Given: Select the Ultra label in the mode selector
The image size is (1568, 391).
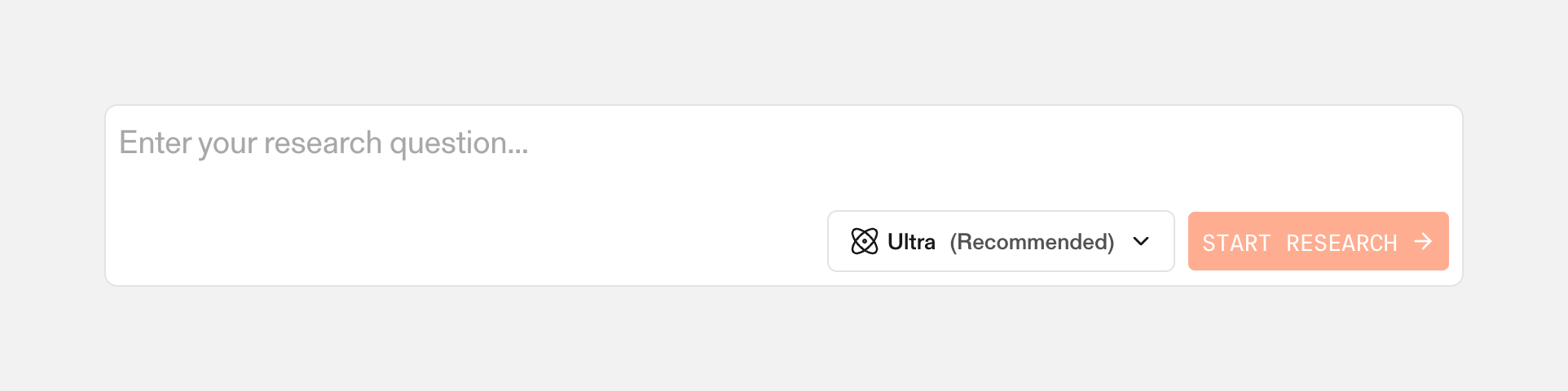Looking at the screenshot, I should (x=911, y=242).
